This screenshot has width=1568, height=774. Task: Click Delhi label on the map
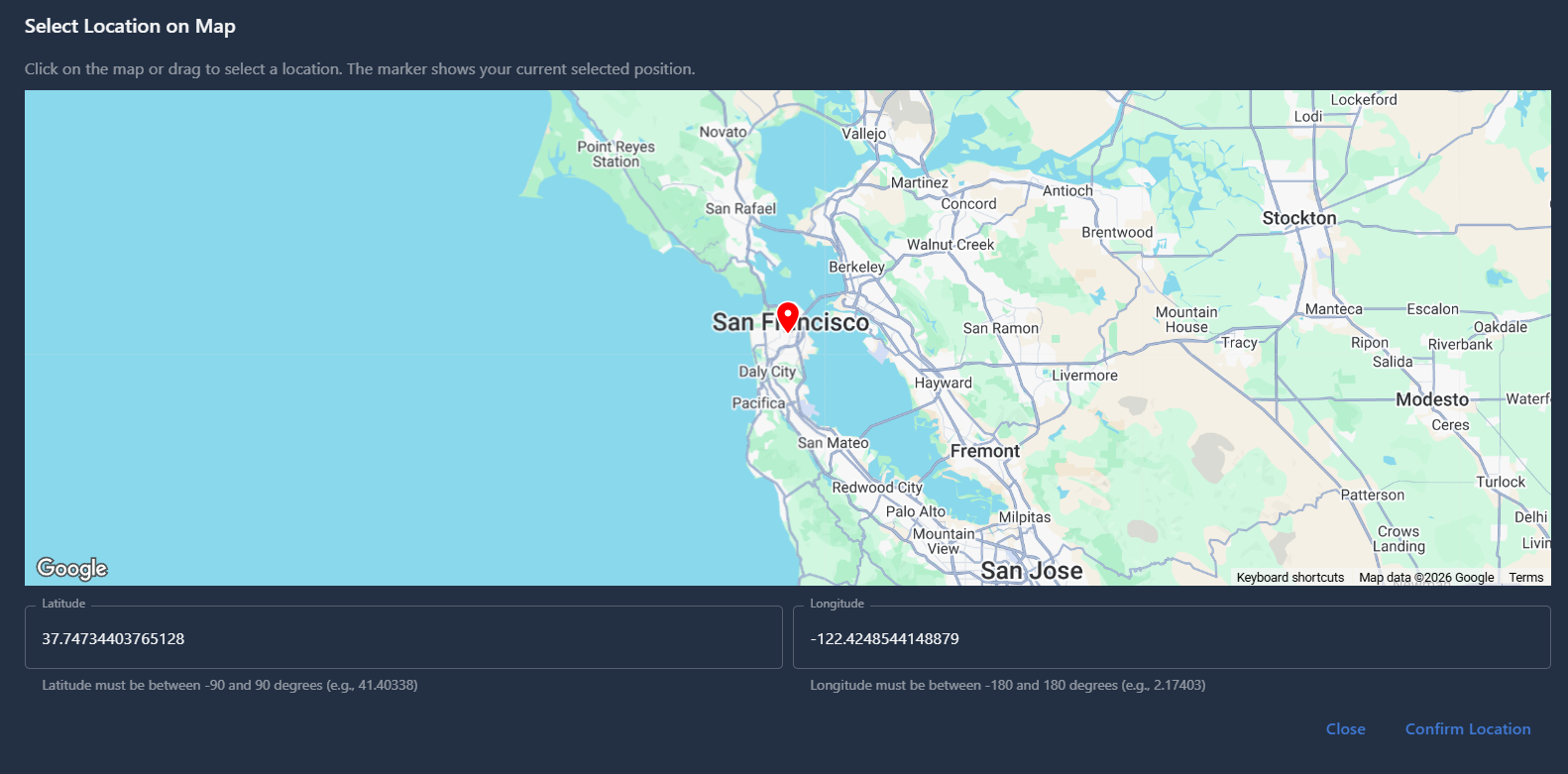point(1530,517)
